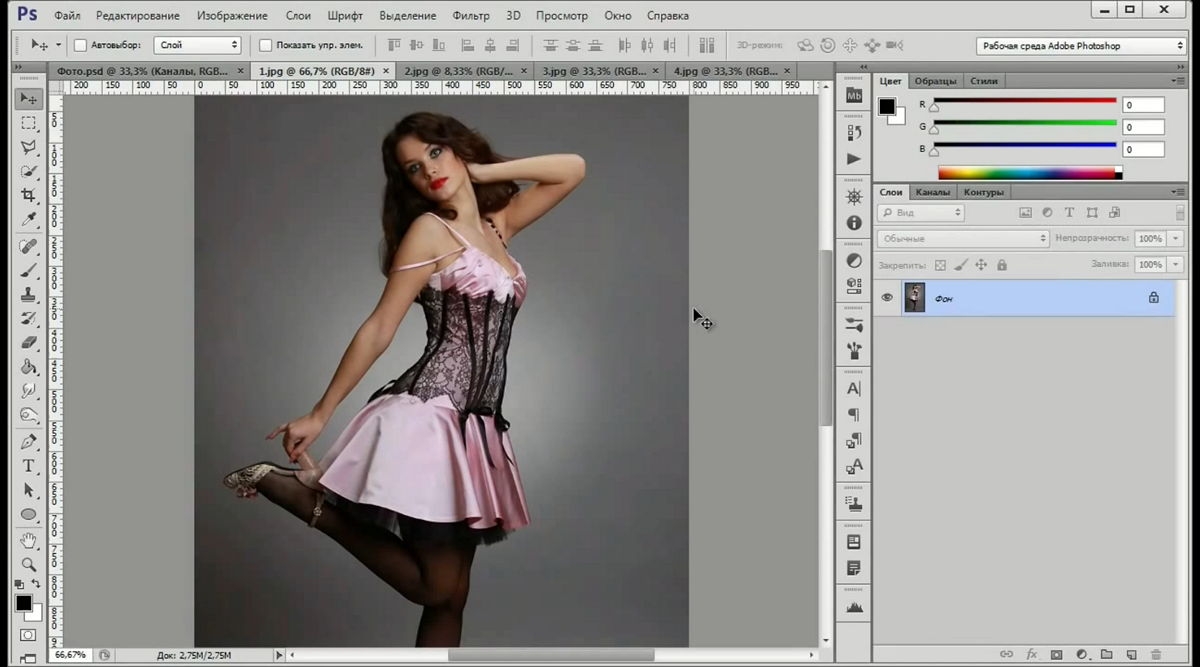Click the red R channel slider
1200x667 pixels.
[x=1025, y=103]
